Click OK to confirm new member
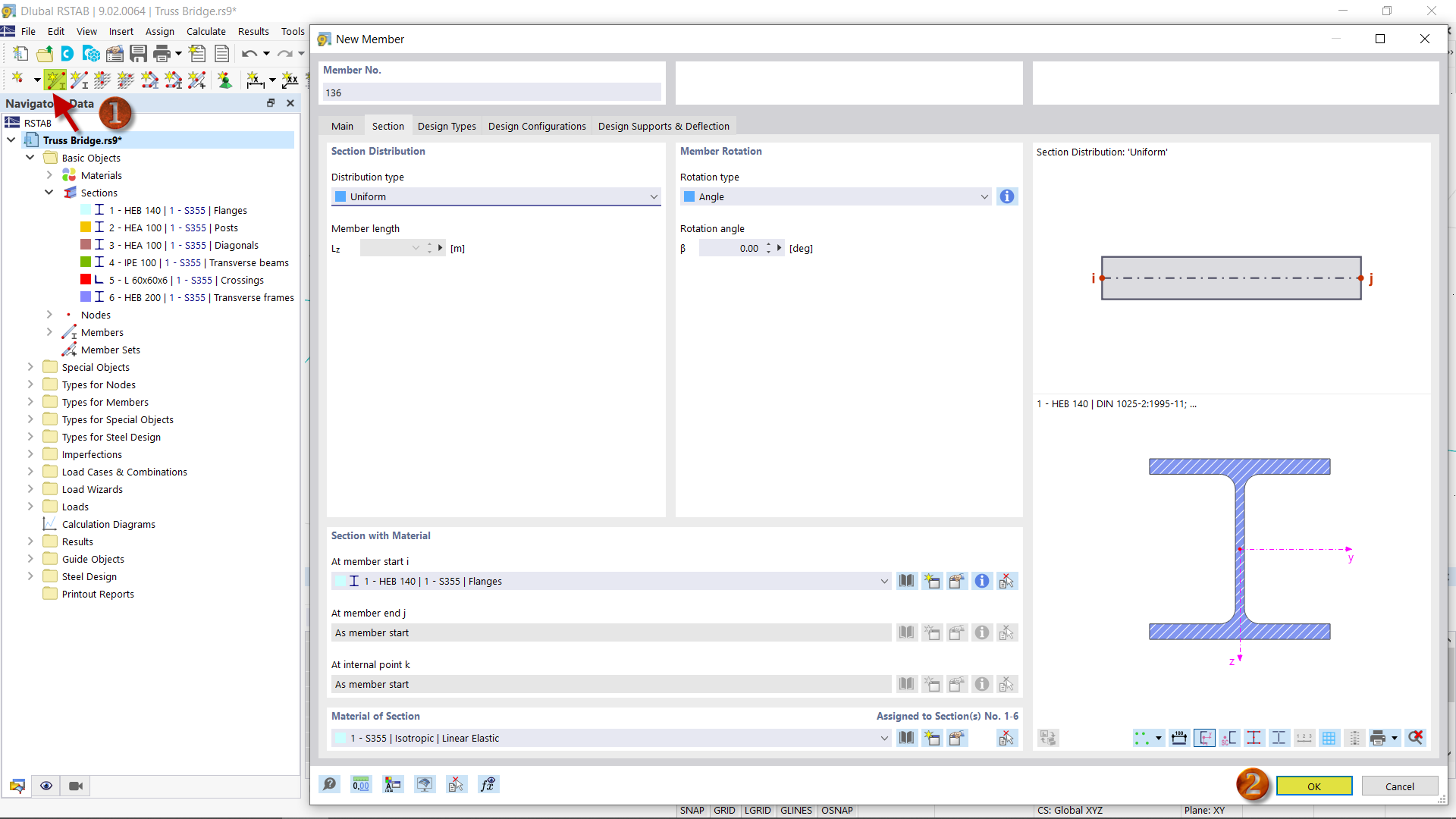Viewport: 1456px width, 819px height. coord(1314,786)
